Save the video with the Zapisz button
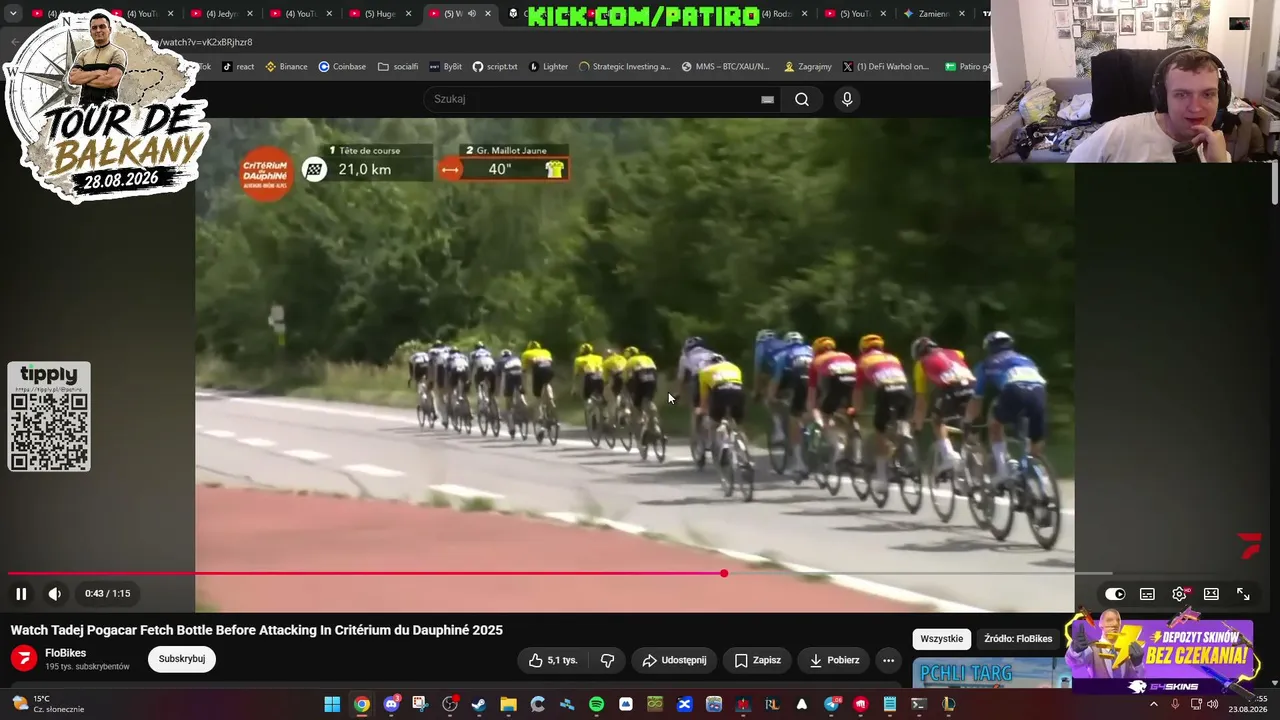 [x=757, y=660]
